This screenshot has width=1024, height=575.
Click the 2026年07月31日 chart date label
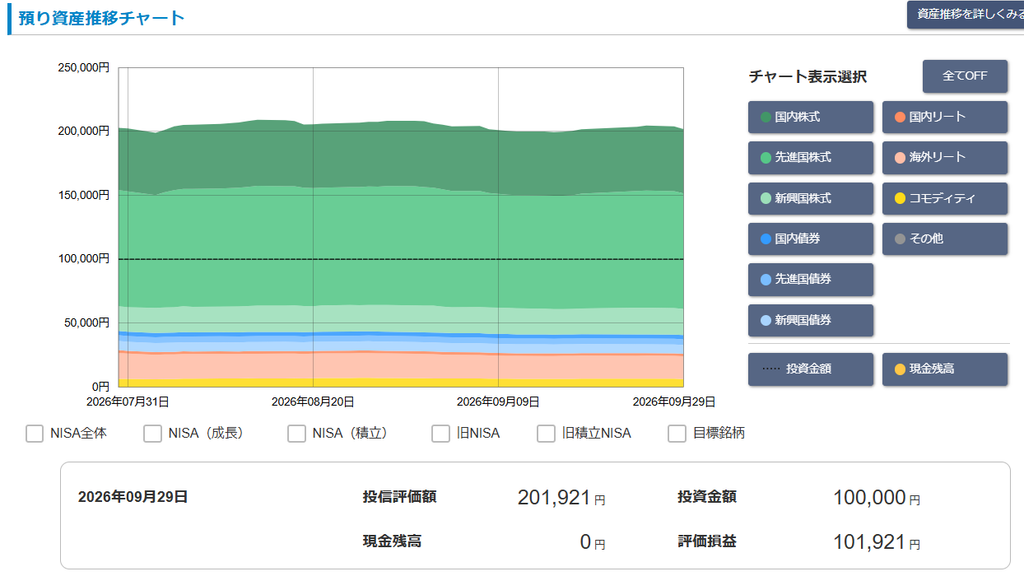click(x=128, y=402)
